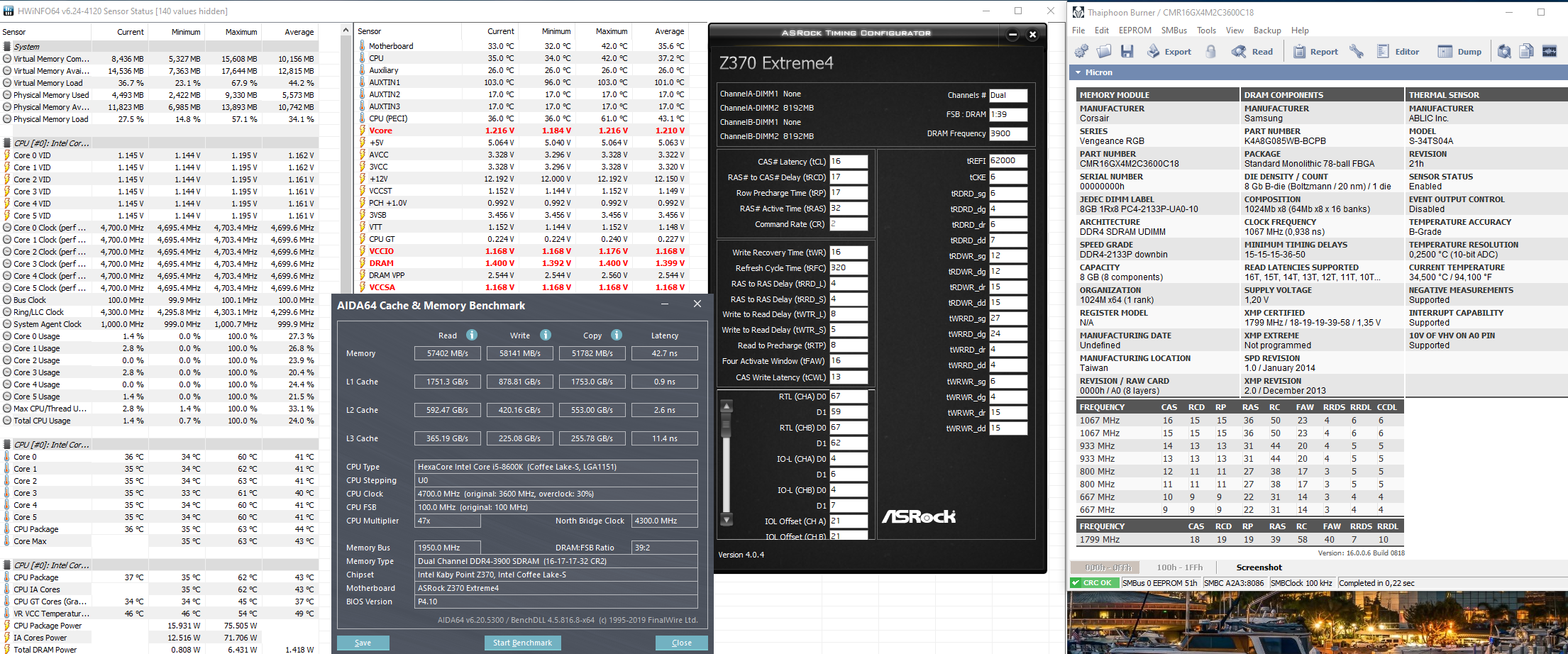Click the Copy info icon in AIDA64 benchmark
1568x654 pixels.
(617, 335)
